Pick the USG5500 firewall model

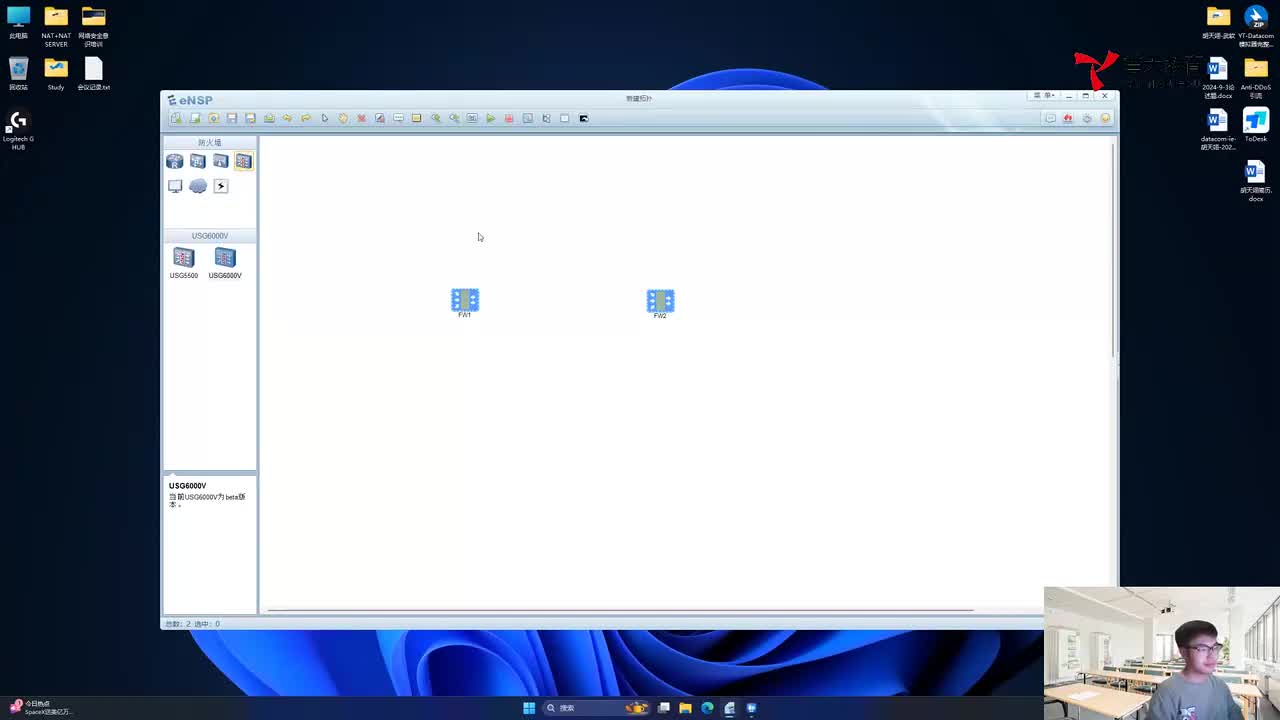click(x=184, y=263)
